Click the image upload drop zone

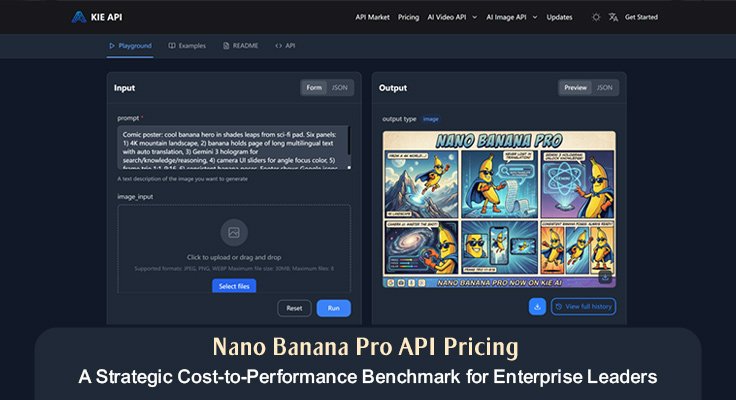click(x=234, y=249)
